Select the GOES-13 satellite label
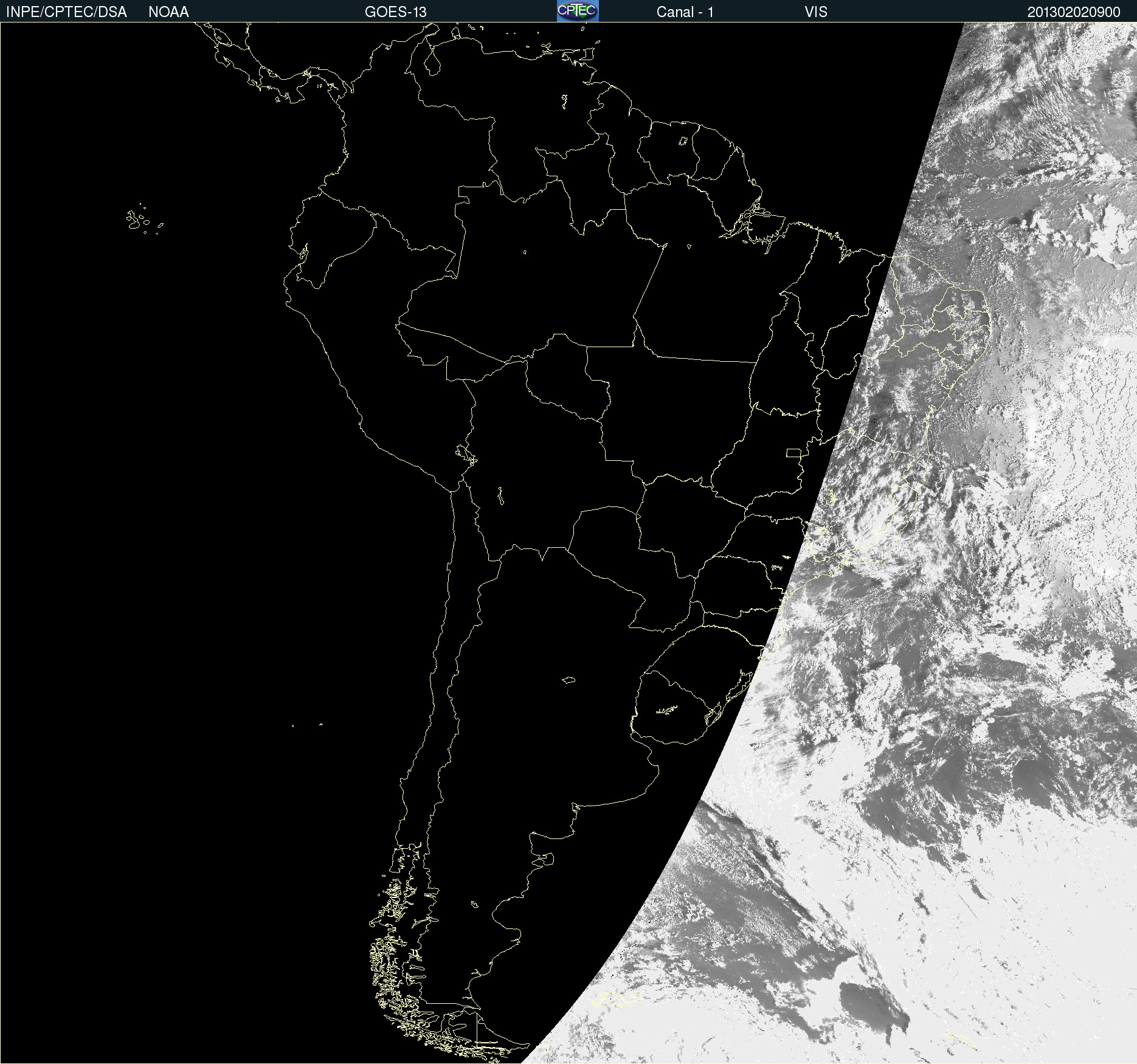The image size is (1137, 1064). coord(396,12)
